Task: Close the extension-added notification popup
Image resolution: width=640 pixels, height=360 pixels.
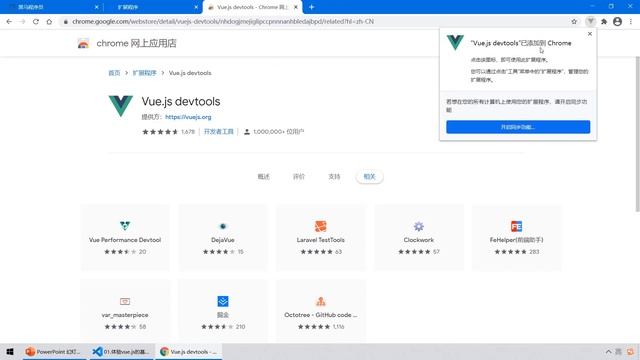Action: tap(590, 34)
